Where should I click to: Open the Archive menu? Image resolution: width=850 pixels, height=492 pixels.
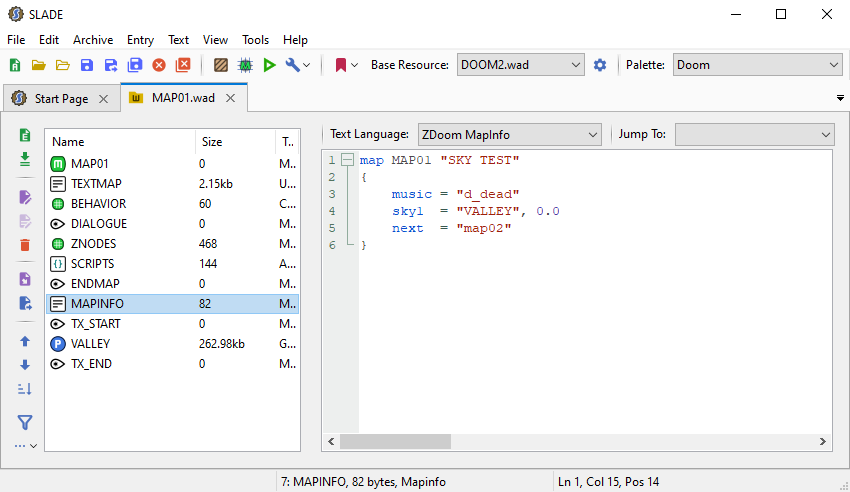point(93,40)
